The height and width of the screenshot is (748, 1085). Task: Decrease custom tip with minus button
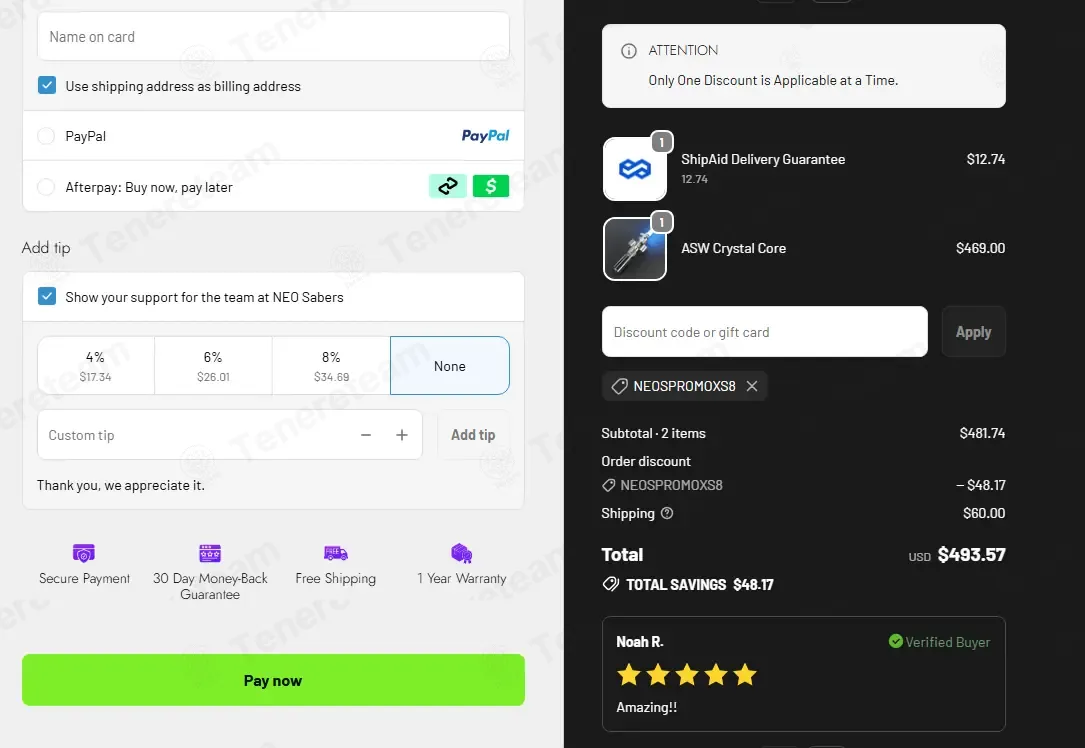[x=366, y=435]
